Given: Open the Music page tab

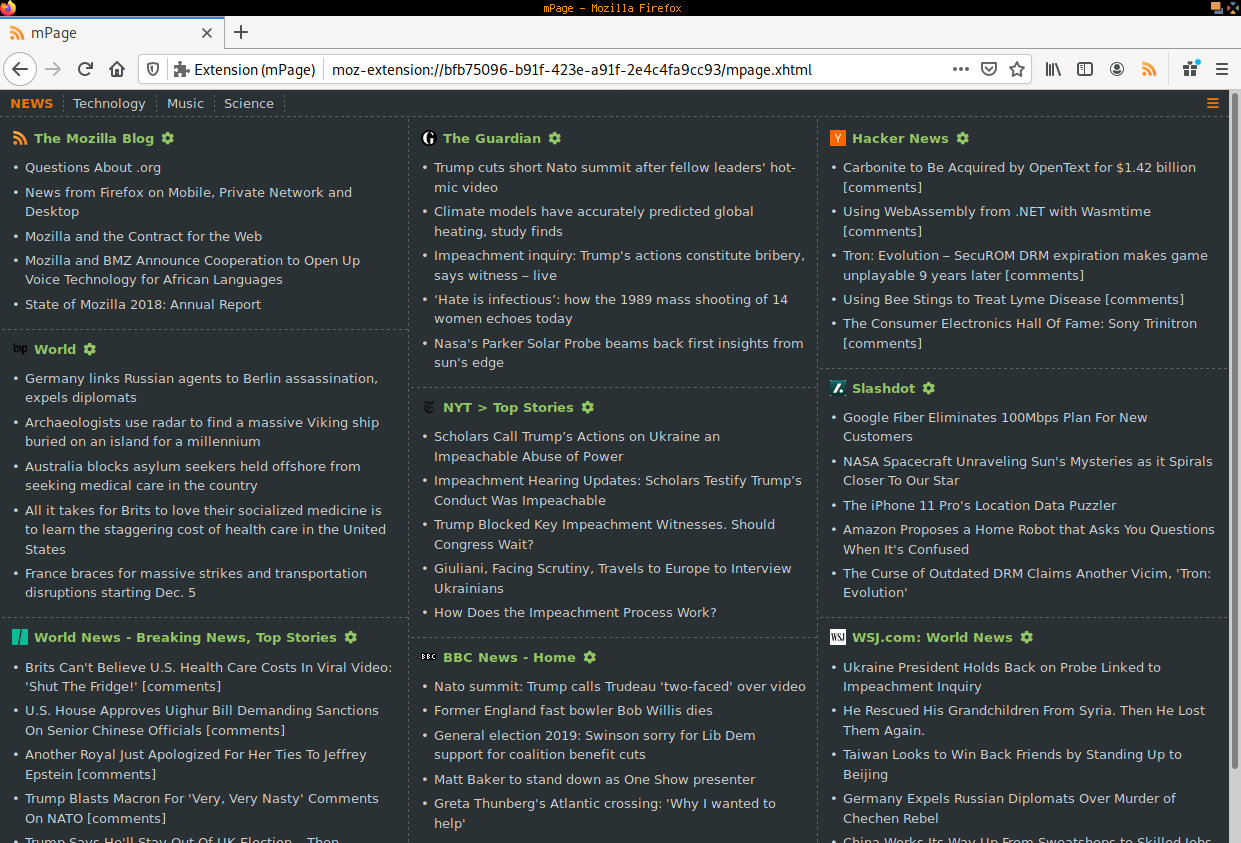Looking at the screenshot, I should [x=185, y=103].
